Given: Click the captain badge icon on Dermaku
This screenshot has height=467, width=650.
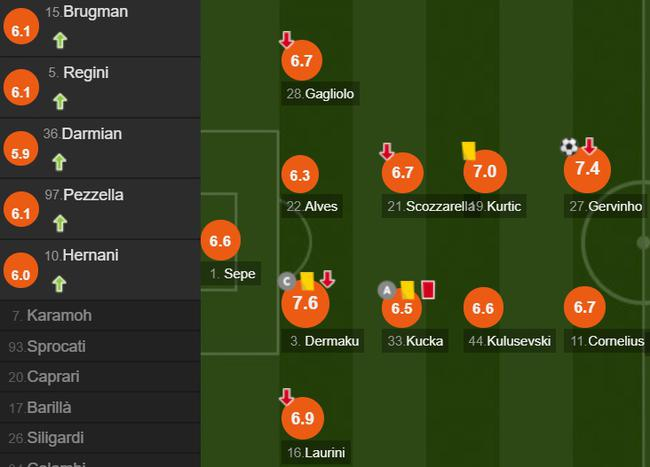Looking at the screenshot, I should click(285, 281).
